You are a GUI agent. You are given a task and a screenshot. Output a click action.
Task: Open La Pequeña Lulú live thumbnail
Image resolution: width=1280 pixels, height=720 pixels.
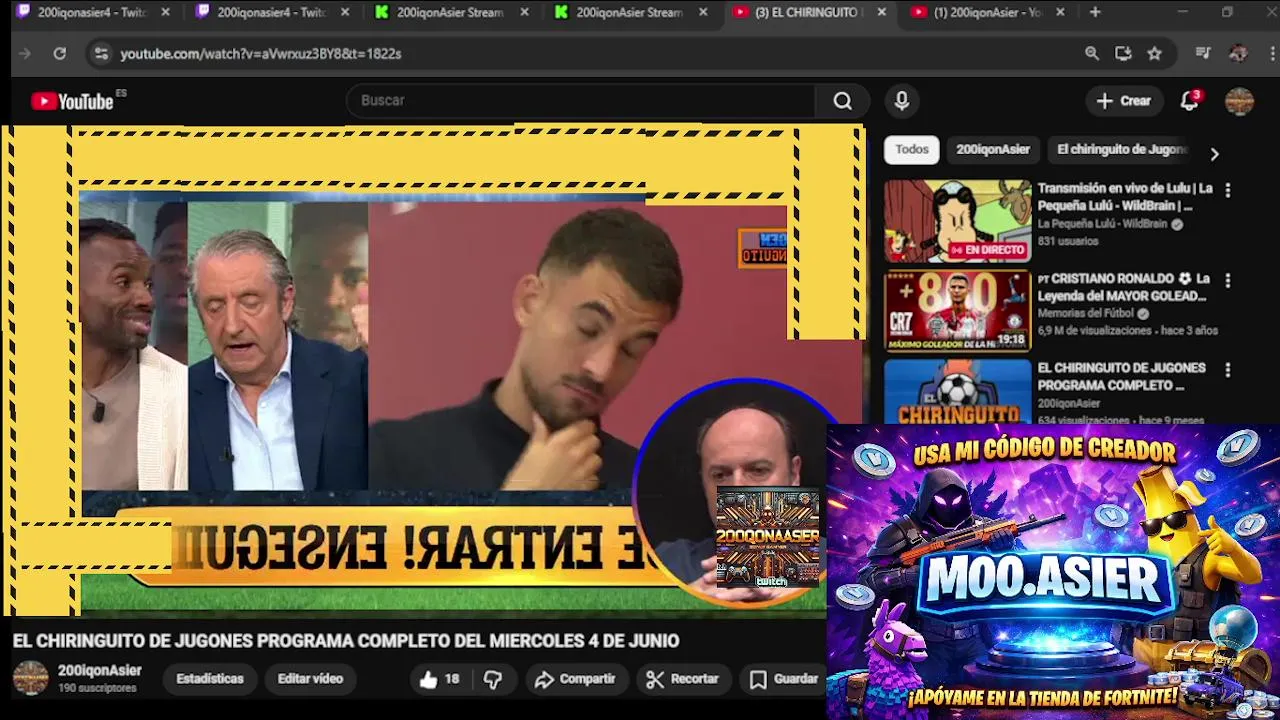(957, 221)
